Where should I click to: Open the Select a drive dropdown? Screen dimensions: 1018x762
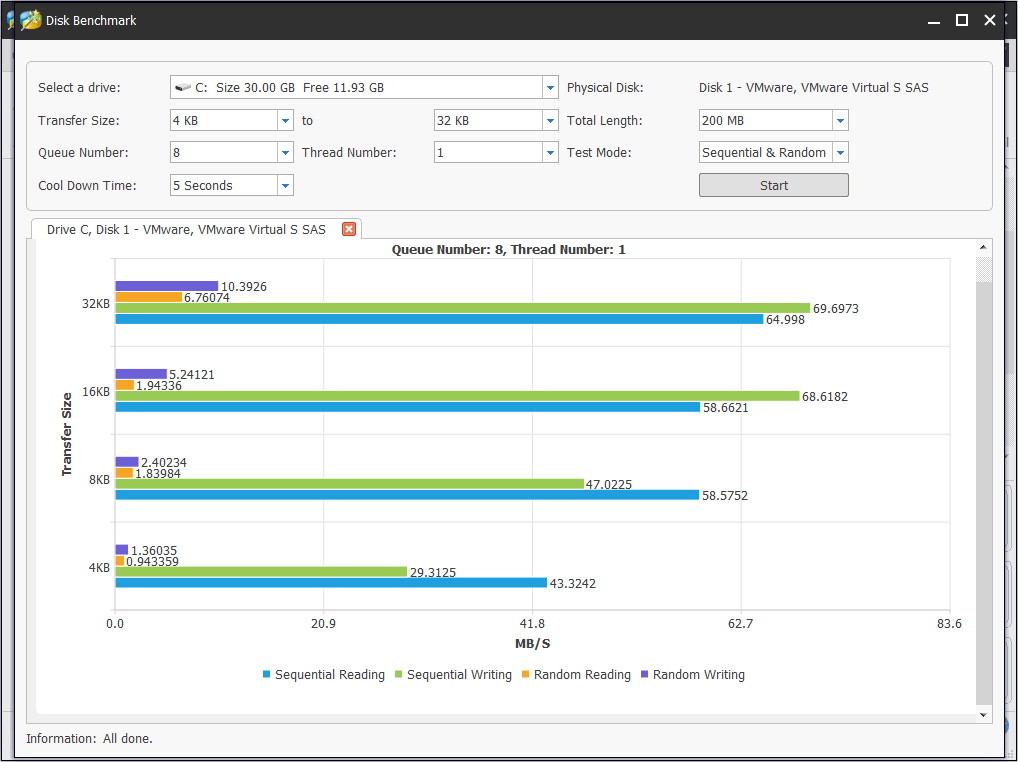point(550,88)
